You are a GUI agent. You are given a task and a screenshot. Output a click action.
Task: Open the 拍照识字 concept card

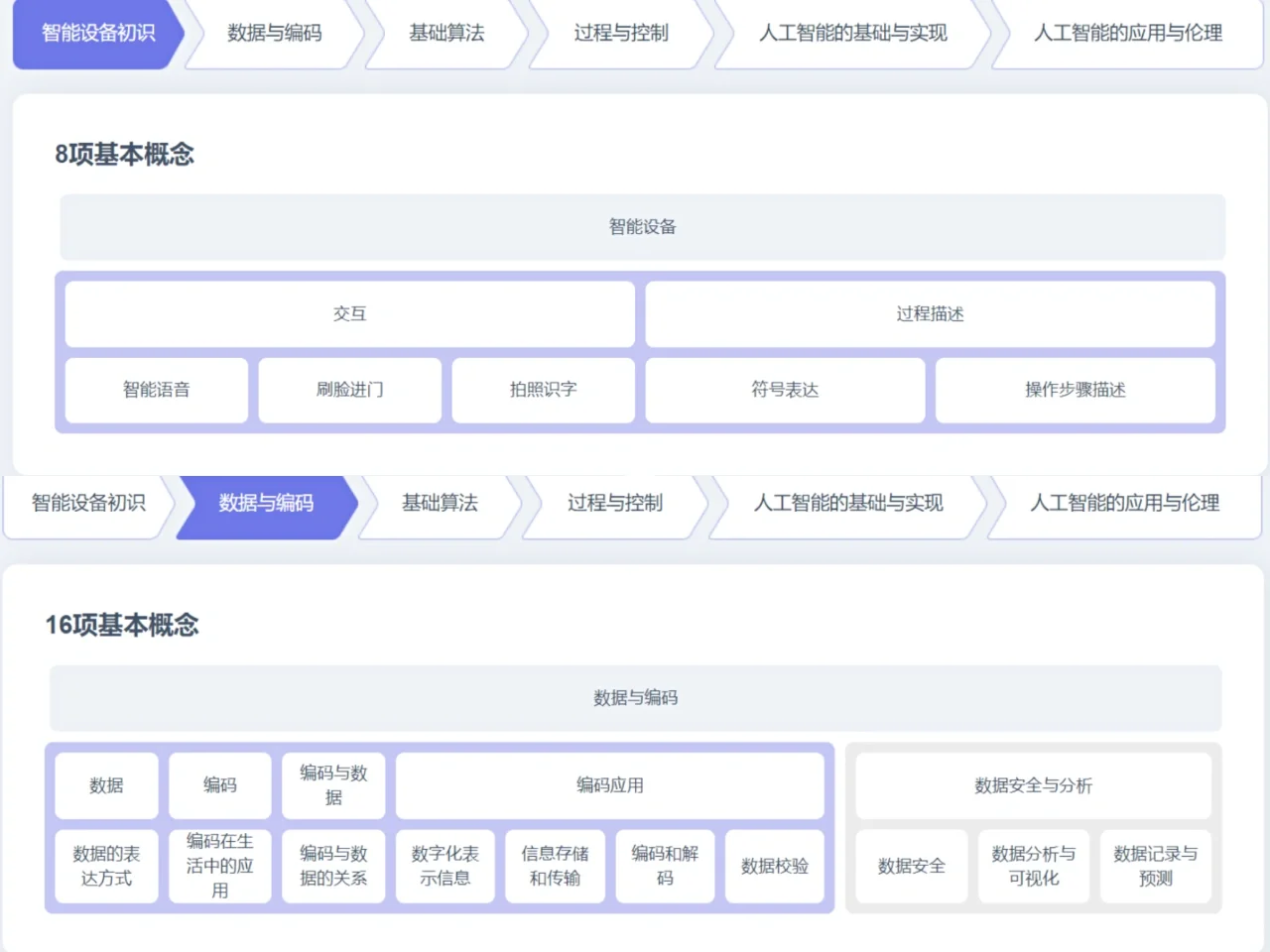[544, 390]
